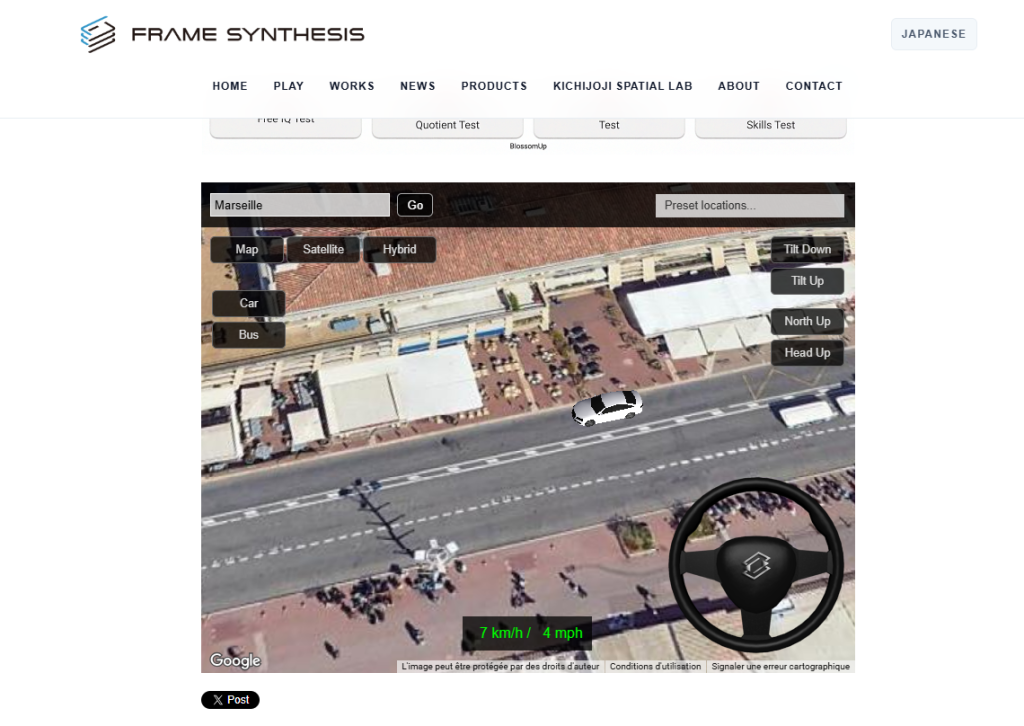Switch to Satellite view
Screen dimensions: 1024x726
tap(323, 249)
